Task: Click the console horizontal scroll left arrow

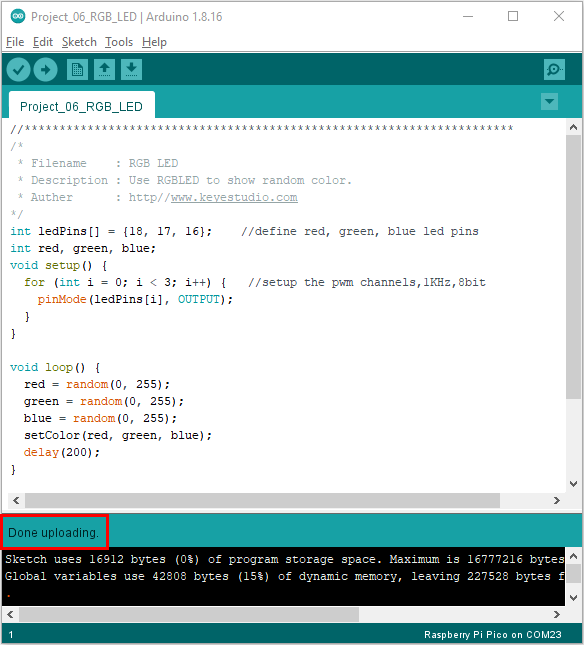Action: (x=10, y=615)
